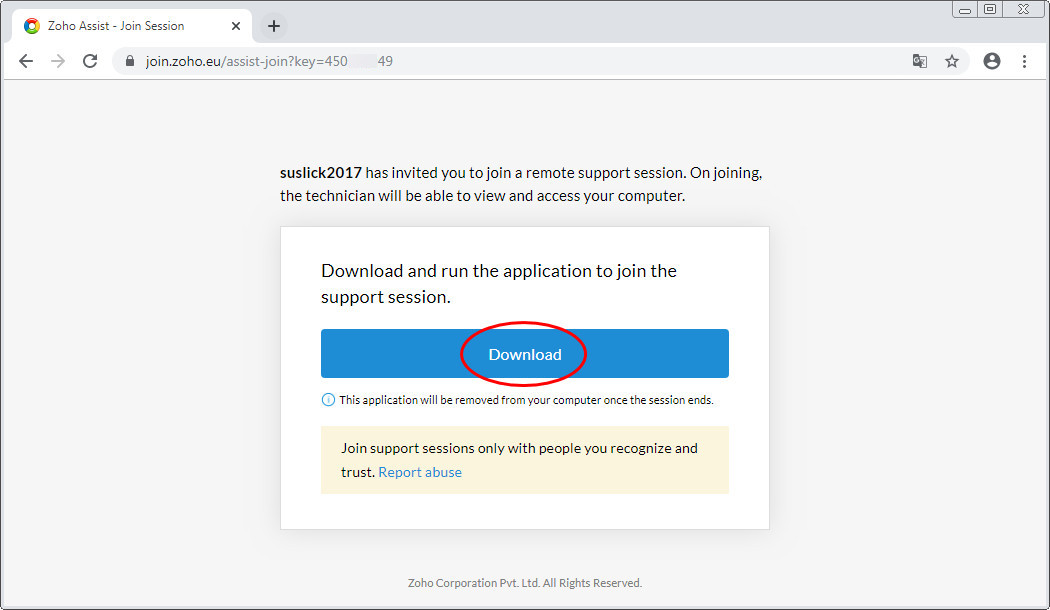The height and width of the screenshot is (610, 1050).
Task: Click the info icon beside removal notice
Action: pos(328,400)
